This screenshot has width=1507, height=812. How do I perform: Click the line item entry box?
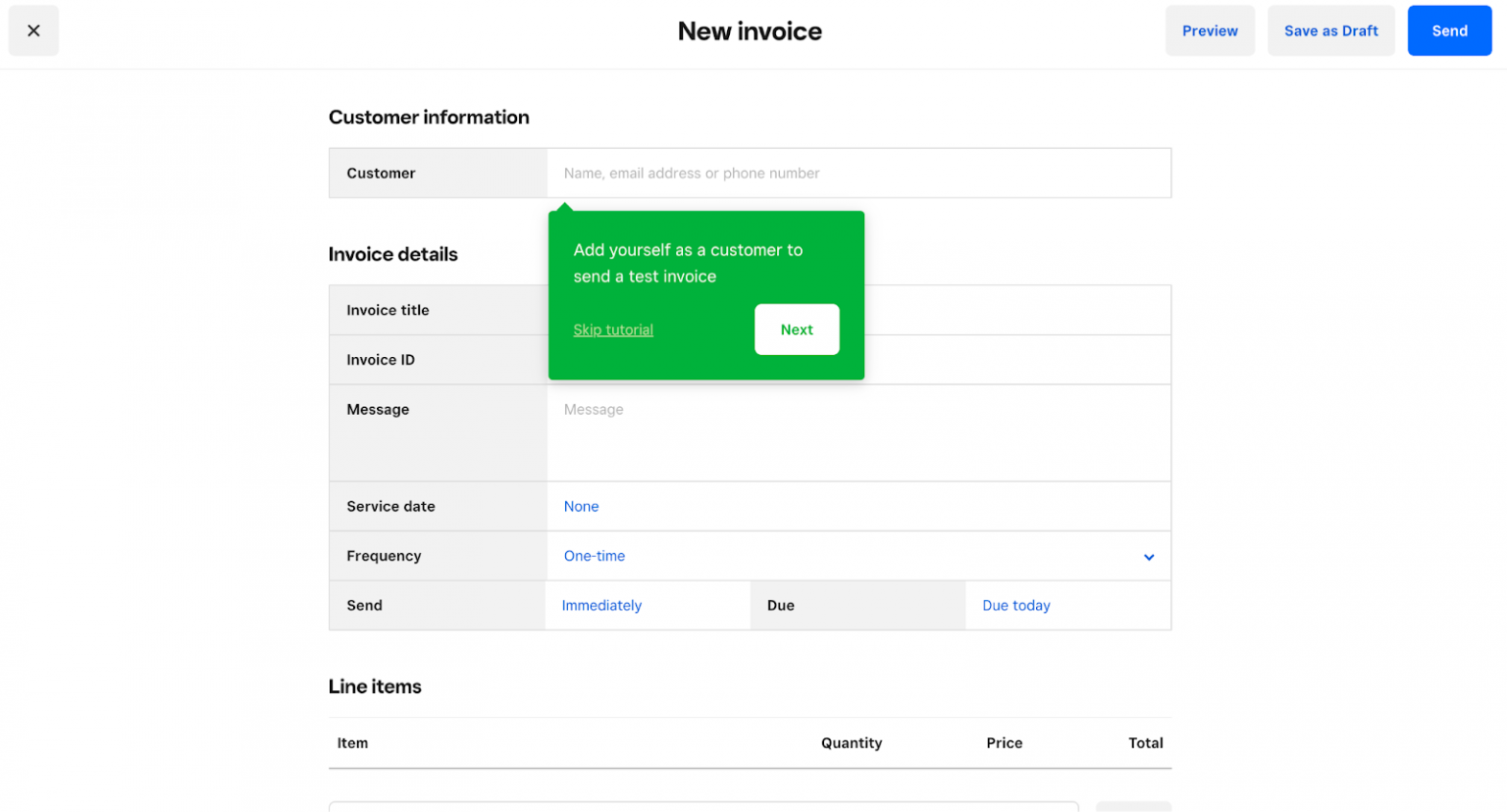click(x=702, y=806)
